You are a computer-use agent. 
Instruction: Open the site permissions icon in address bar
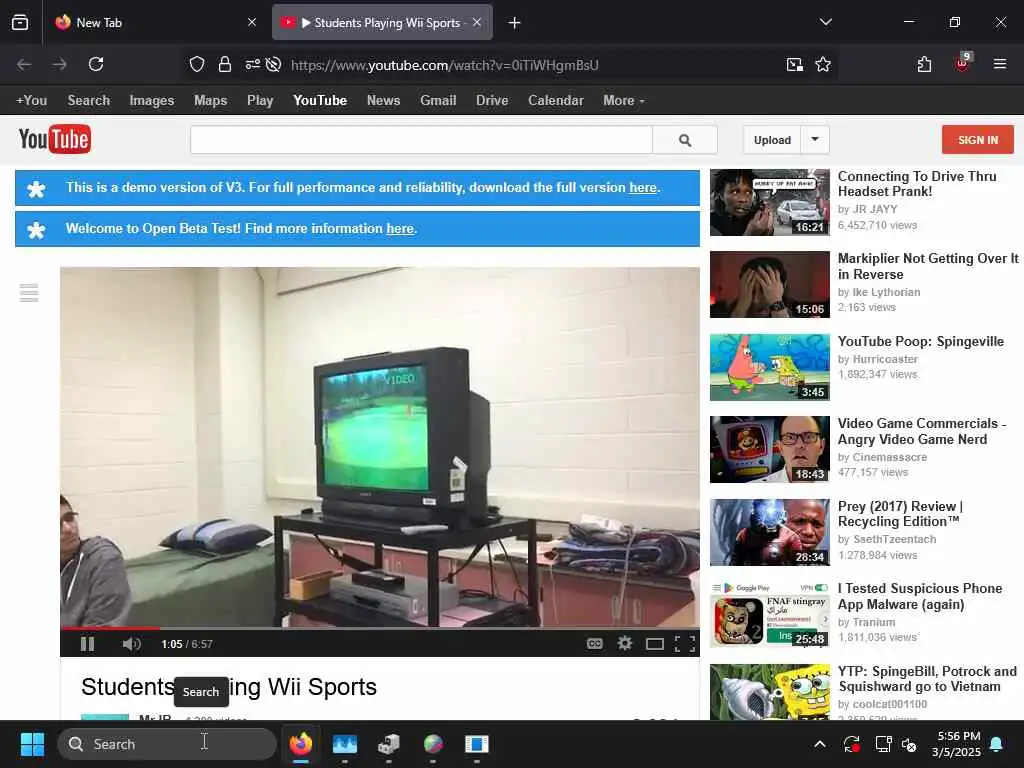click(x=252, y=64)
